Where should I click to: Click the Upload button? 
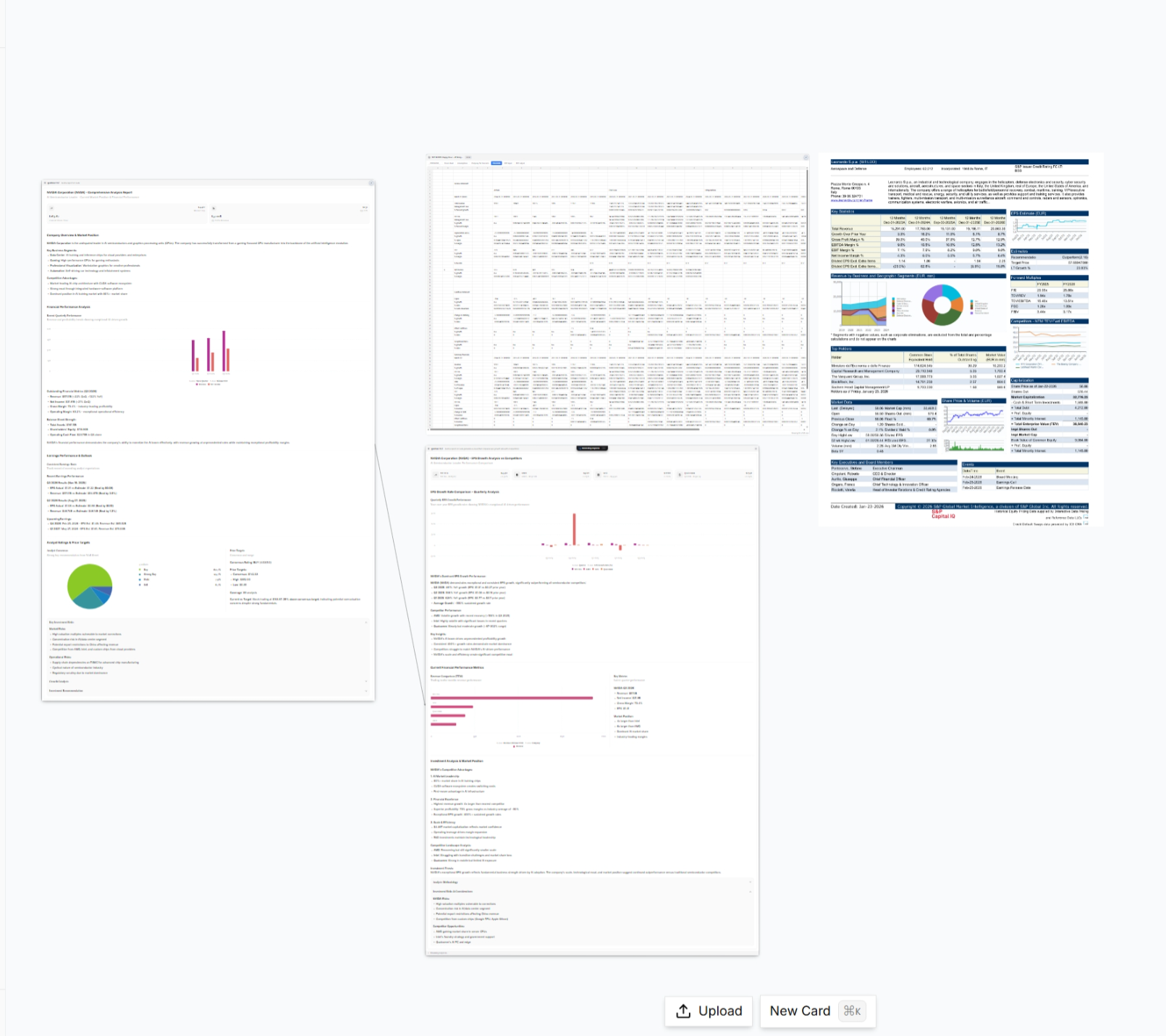coord(709,1011)
